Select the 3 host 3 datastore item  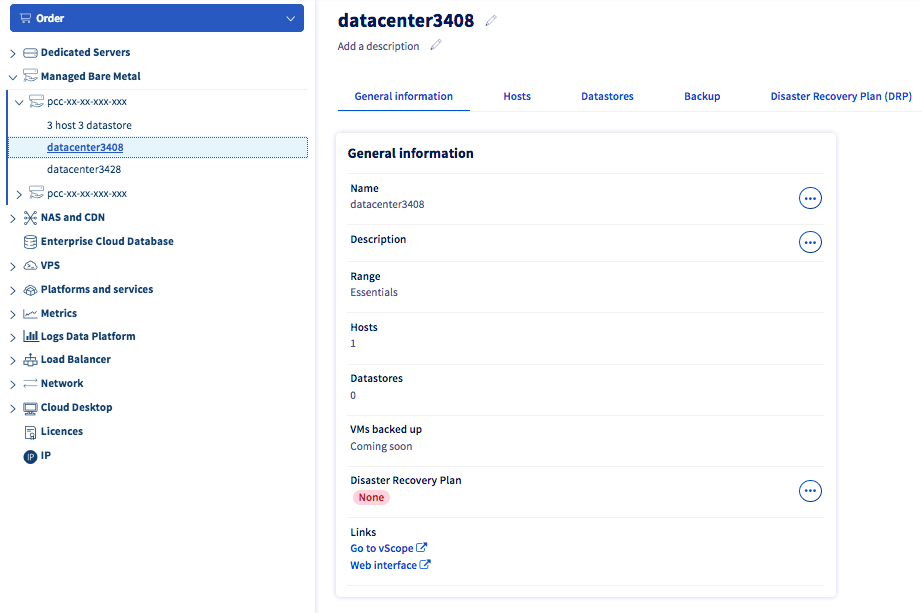[x=89, y=126]
